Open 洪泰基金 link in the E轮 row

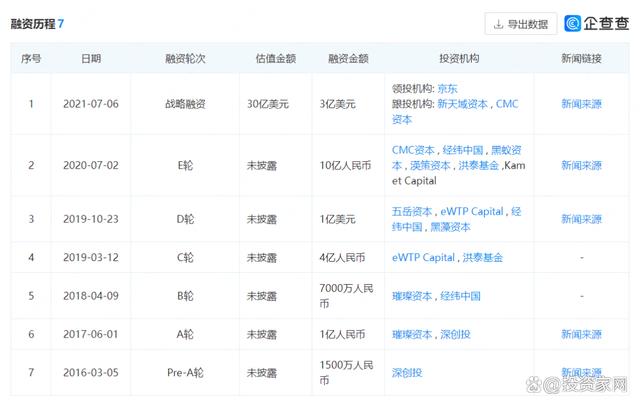click(478, 166)
